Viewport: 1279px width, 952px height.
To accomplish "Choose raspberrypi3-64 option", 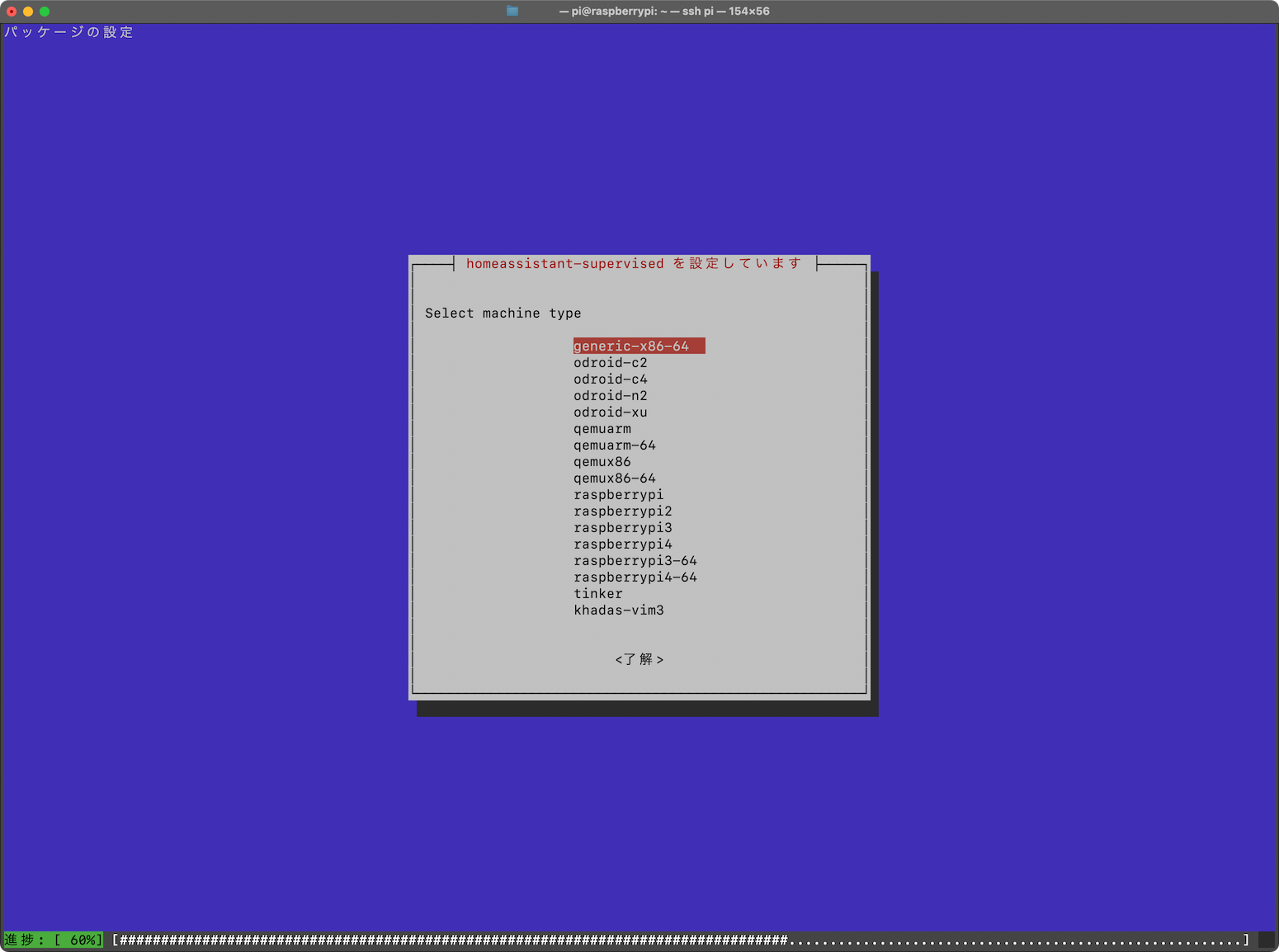I will pos(635,560).
